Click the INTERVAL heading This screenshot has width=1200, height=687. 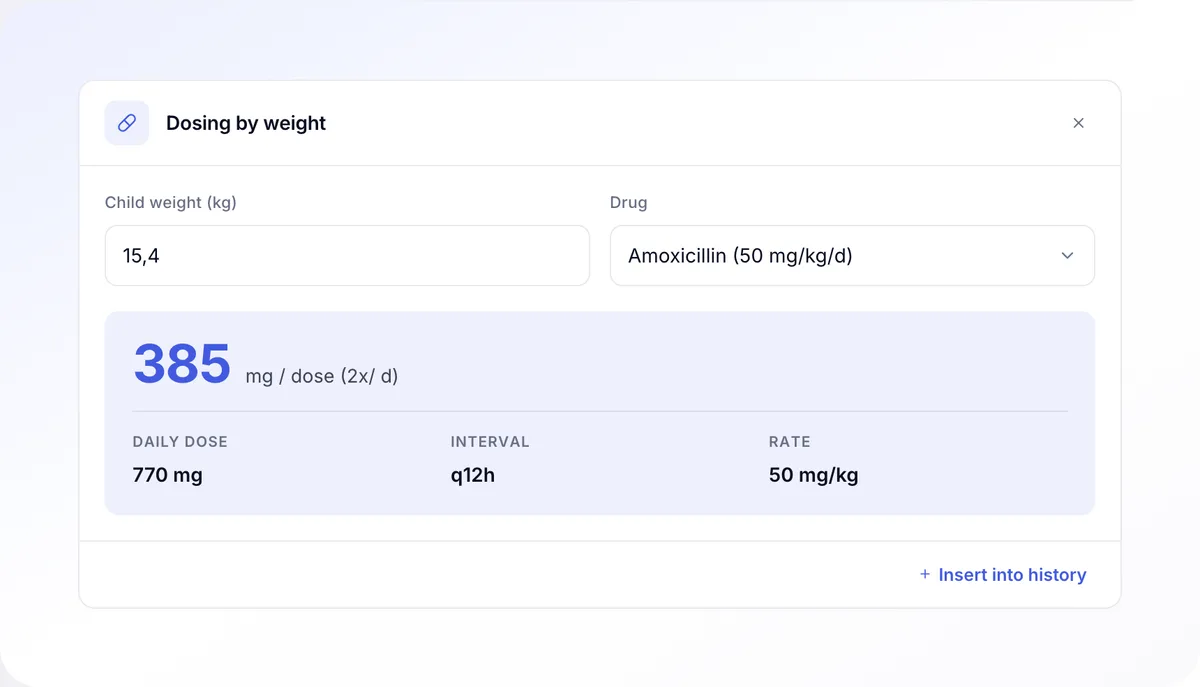490,441
